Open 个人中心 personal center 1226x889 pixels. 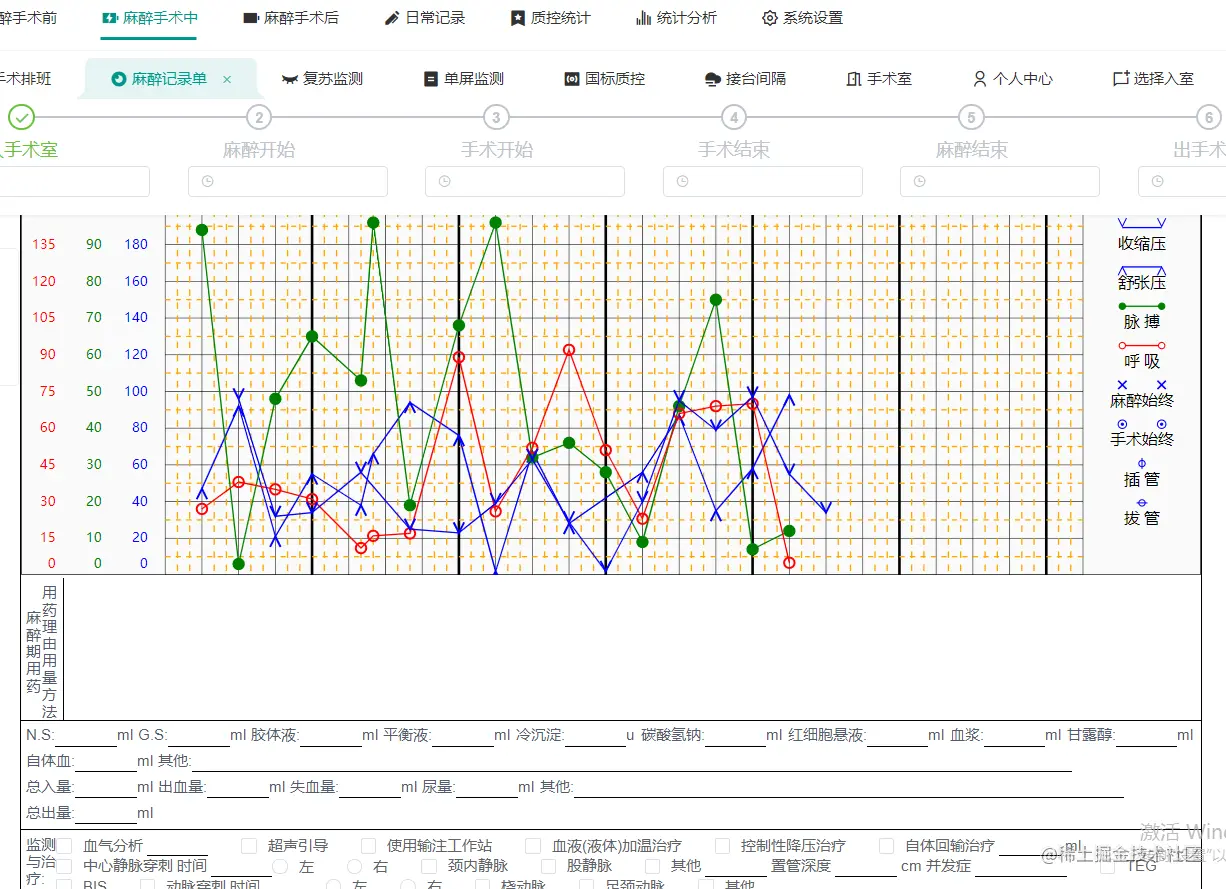tap(1012, 79)
